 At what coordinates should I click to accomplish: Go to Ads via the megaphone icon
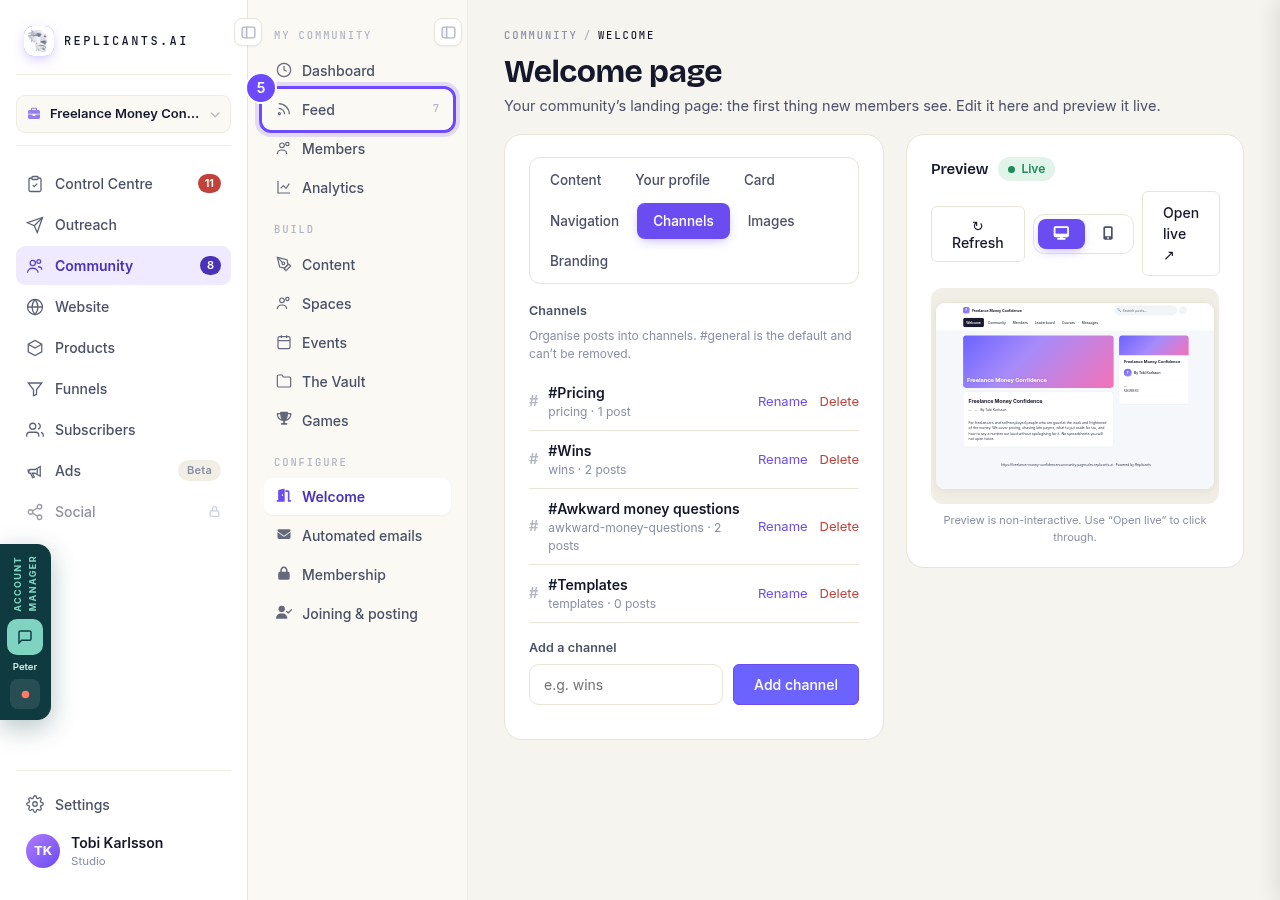click(x=35, y=471)
